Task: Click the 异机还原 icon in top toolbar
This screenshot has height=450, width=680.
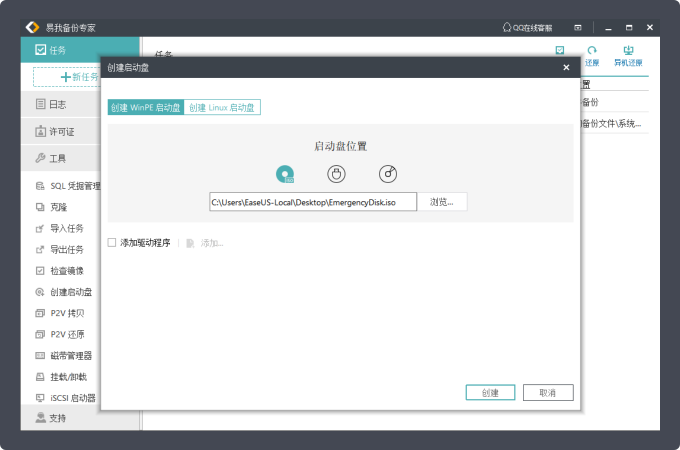Action: point(628,55)
